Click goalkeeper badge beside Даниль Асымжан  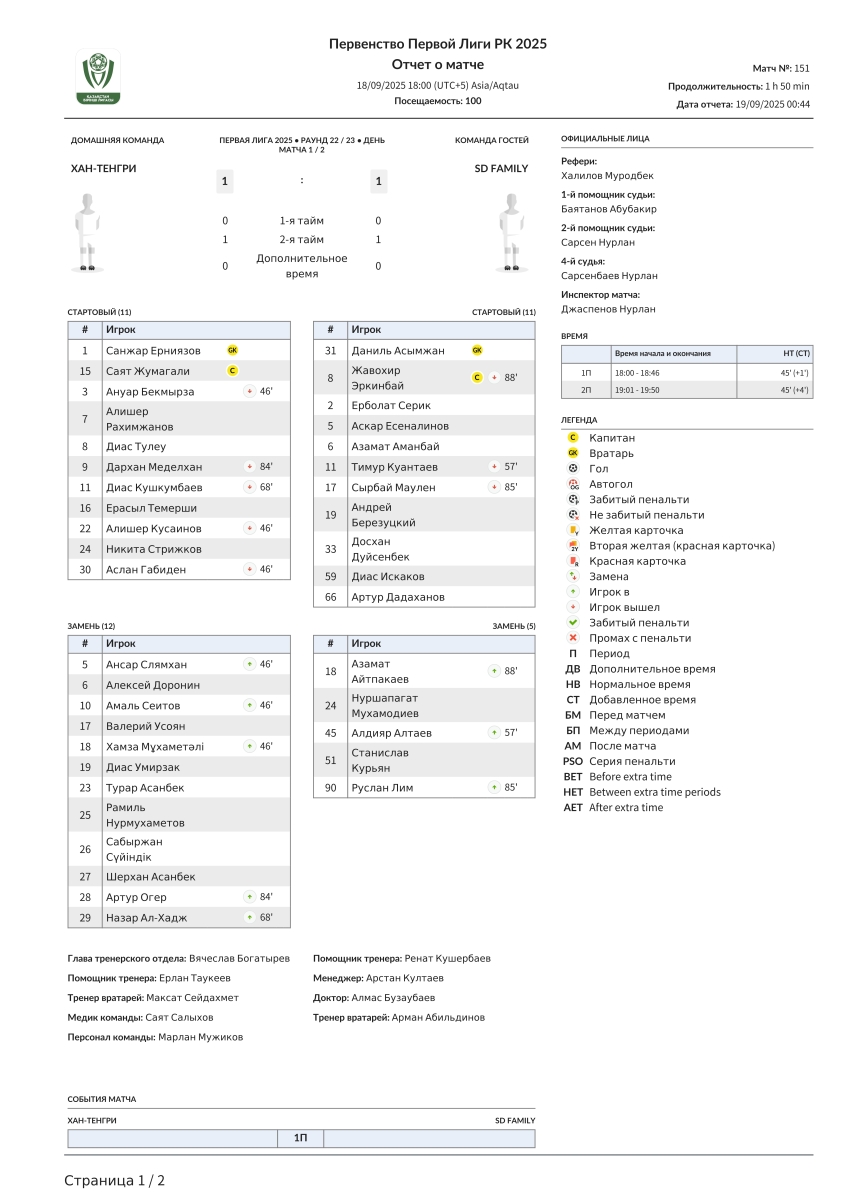[x=477, y=351]
